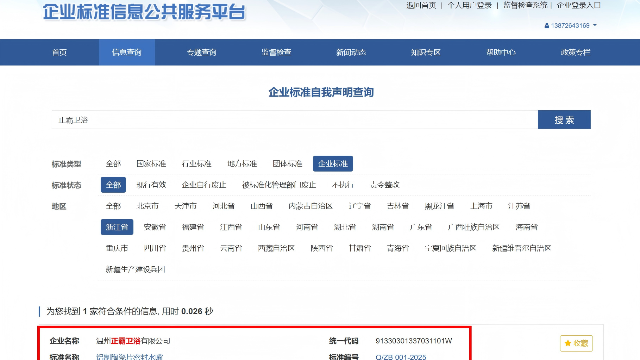Viewport: 640px width, 360px height.
Task: Filter region by 安徽省
Action: click(x=155, y=227)
